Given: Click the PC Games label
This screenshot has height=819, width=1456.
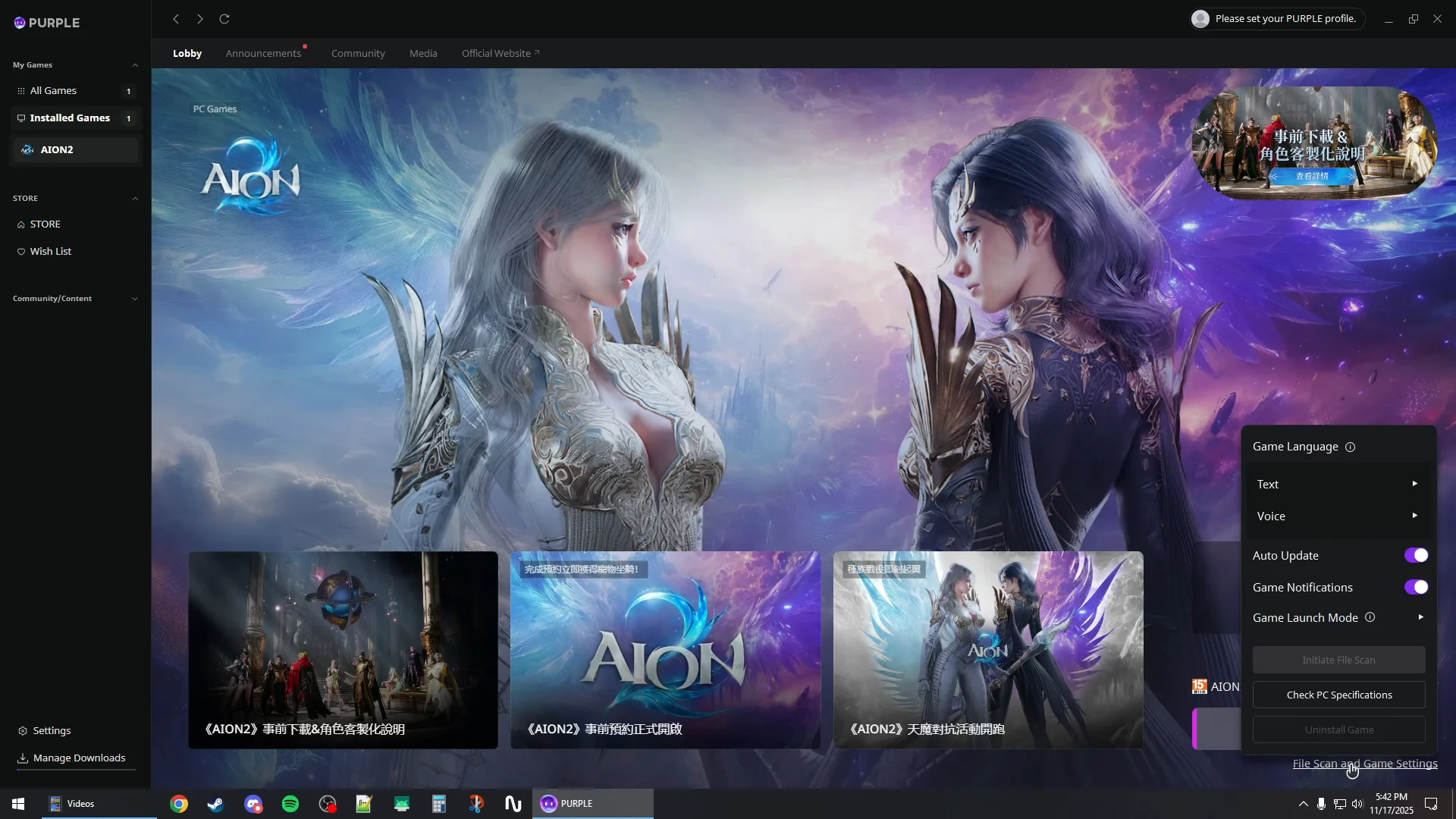Looking at the screenshot, I should tap(215, 109).
